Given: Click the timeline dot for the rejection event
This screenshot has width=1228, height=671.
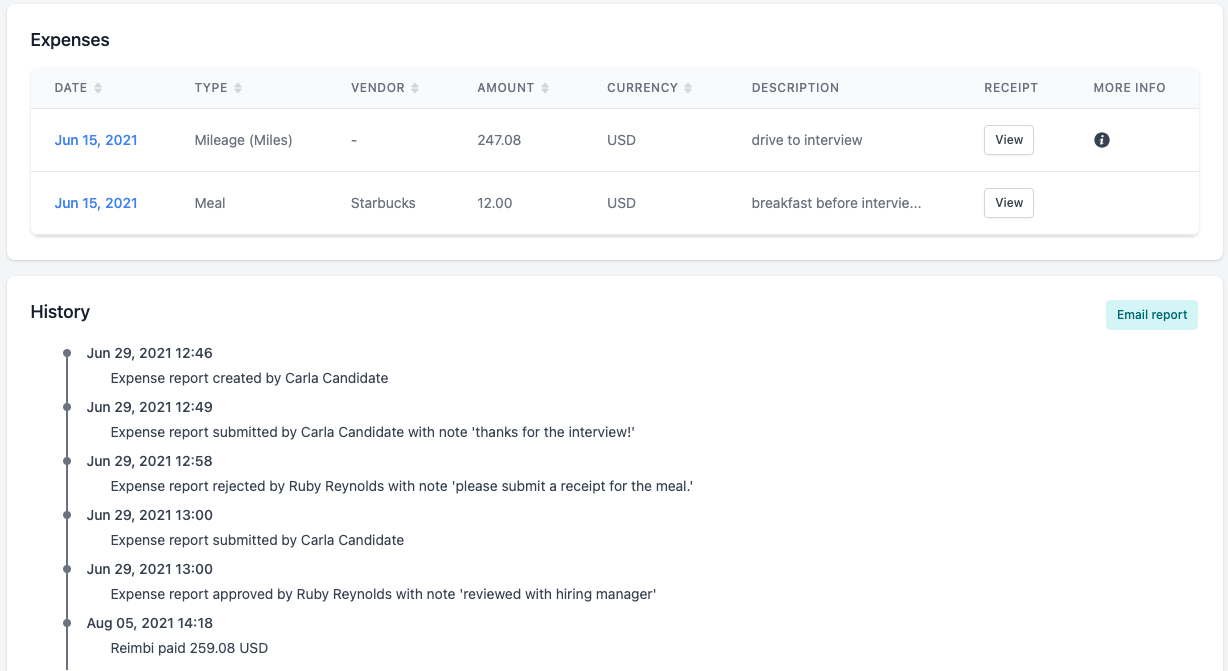Looking at the screenshot, I should (x=66, y=461).
